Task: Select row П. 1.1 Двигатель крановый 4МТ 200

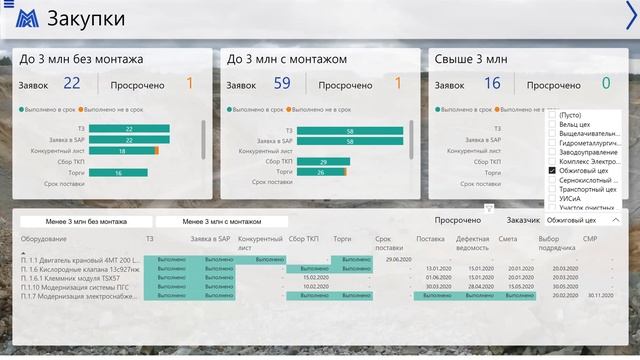Action: (x=80, y=260)
